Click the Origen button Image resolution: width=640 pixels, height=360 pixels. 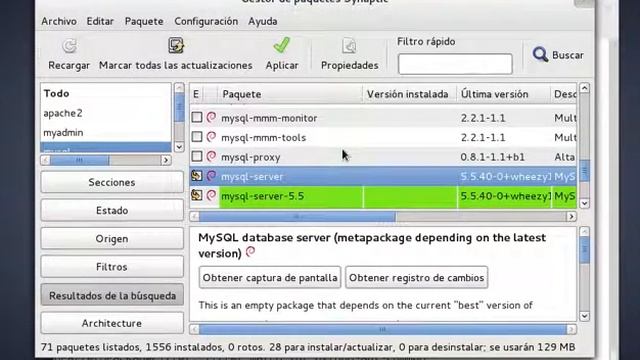pos(112,238)
